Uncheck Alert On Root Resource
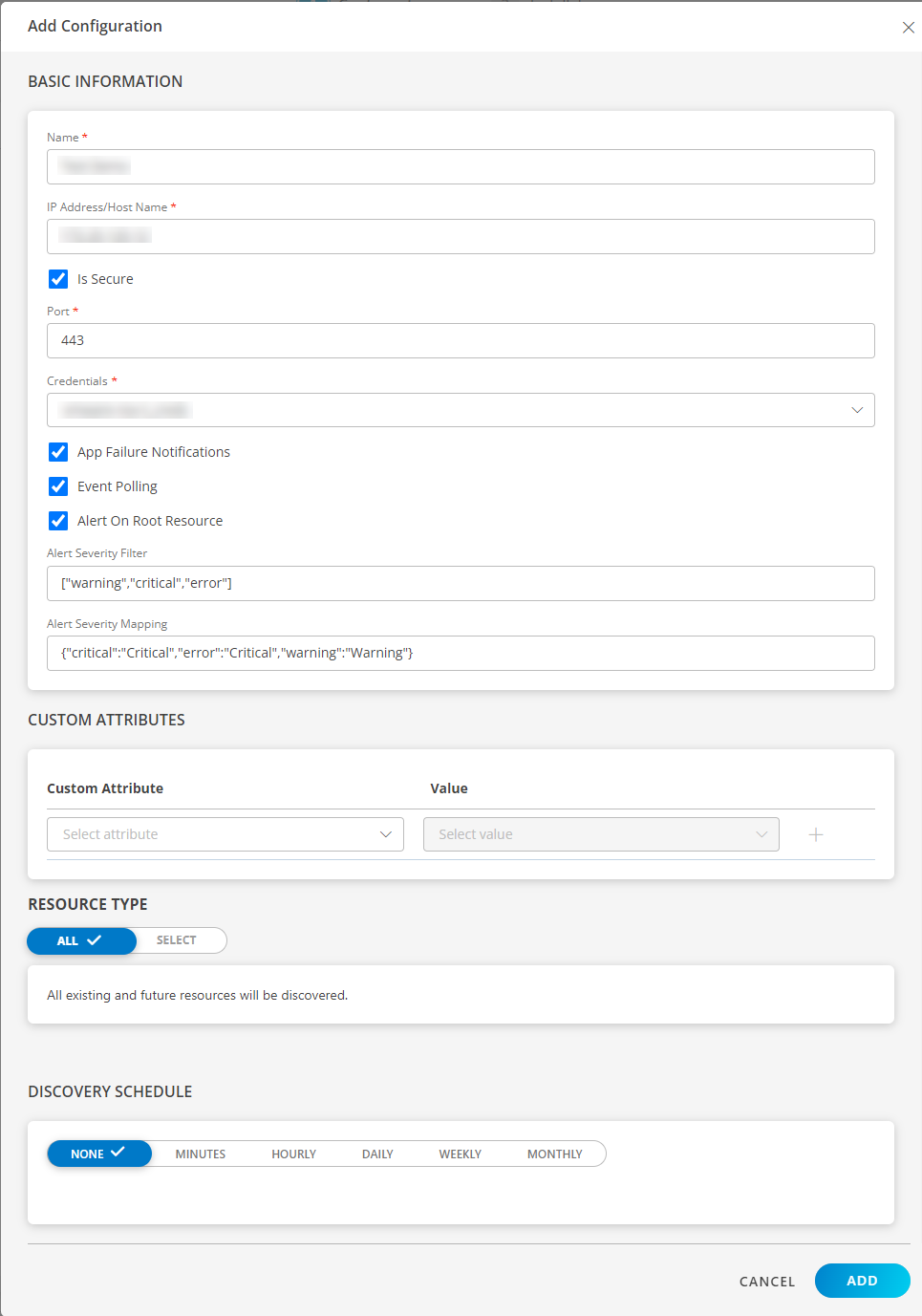Image resolution: width=922 pixels, height=1316 pixels. (58, 520)
